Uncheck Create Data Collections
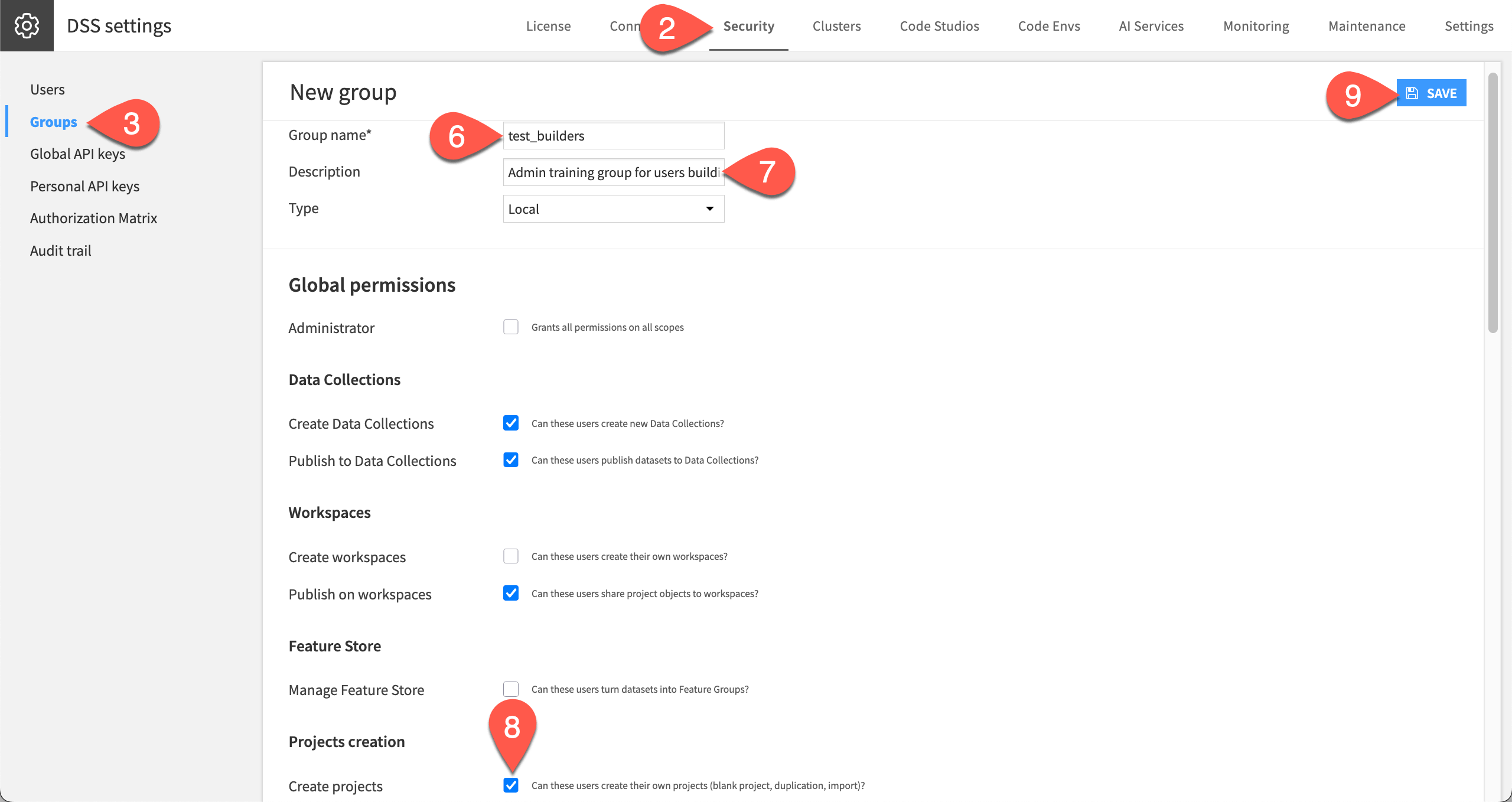 511,423
